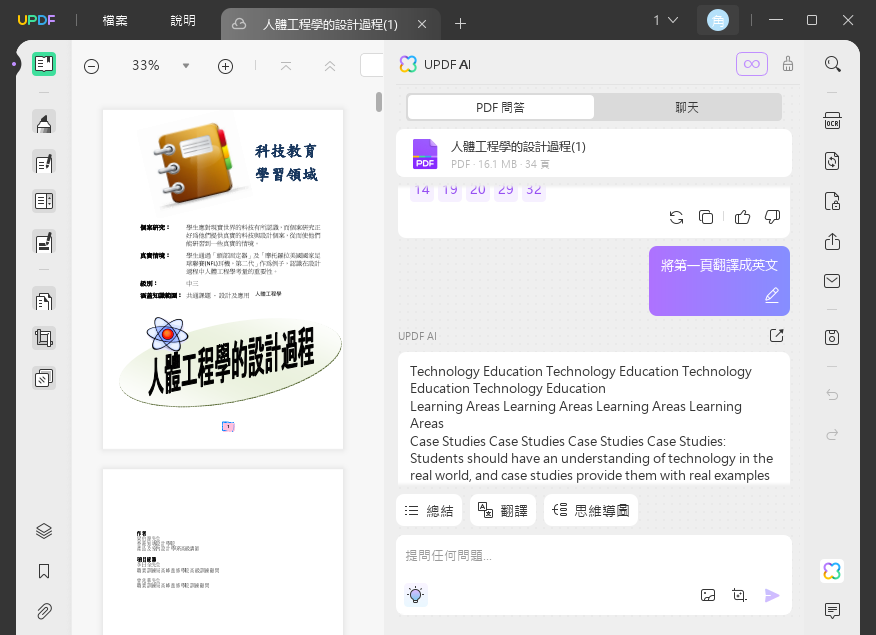Dislike the response with thumbs down
The width and height of the screenshot is (876, 635).
pyautogui.click(x=772, y=217)
